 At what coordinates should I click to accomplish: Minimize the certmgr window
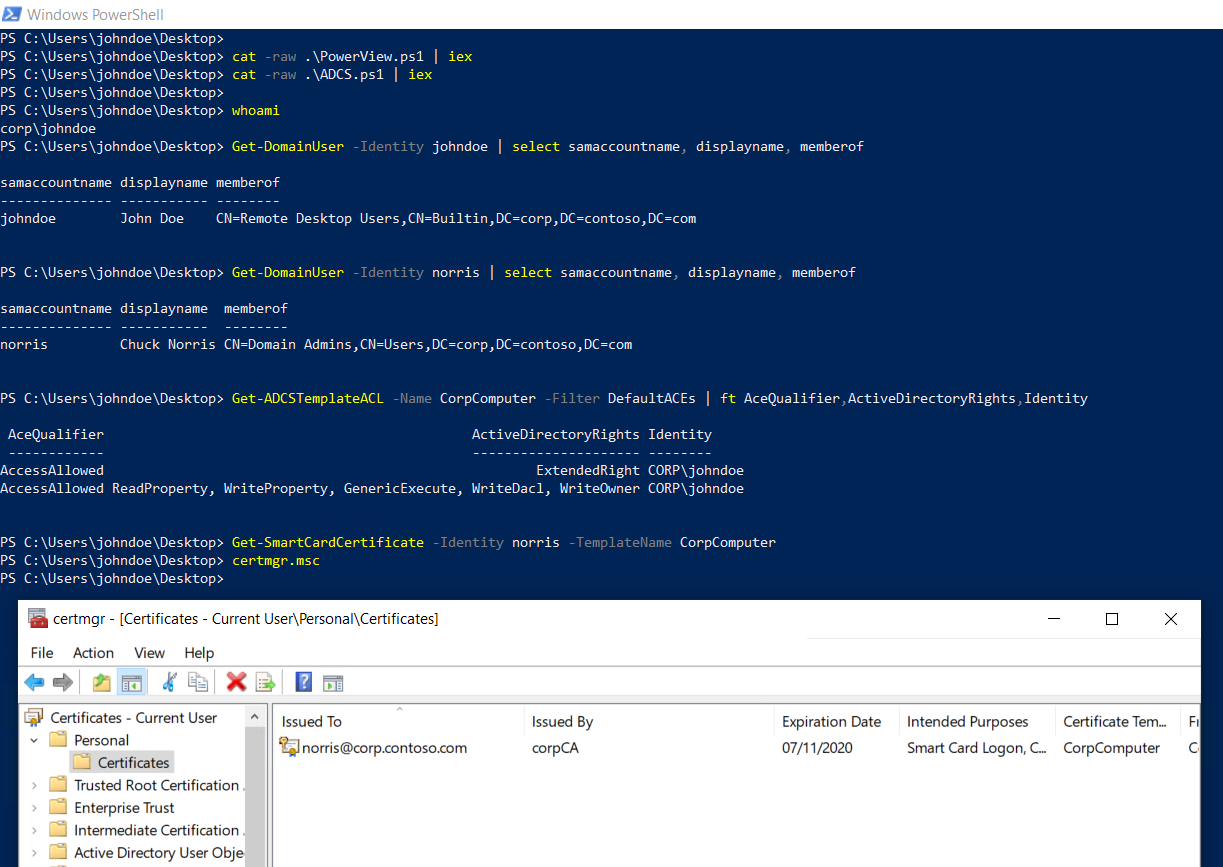[1052, 619]
